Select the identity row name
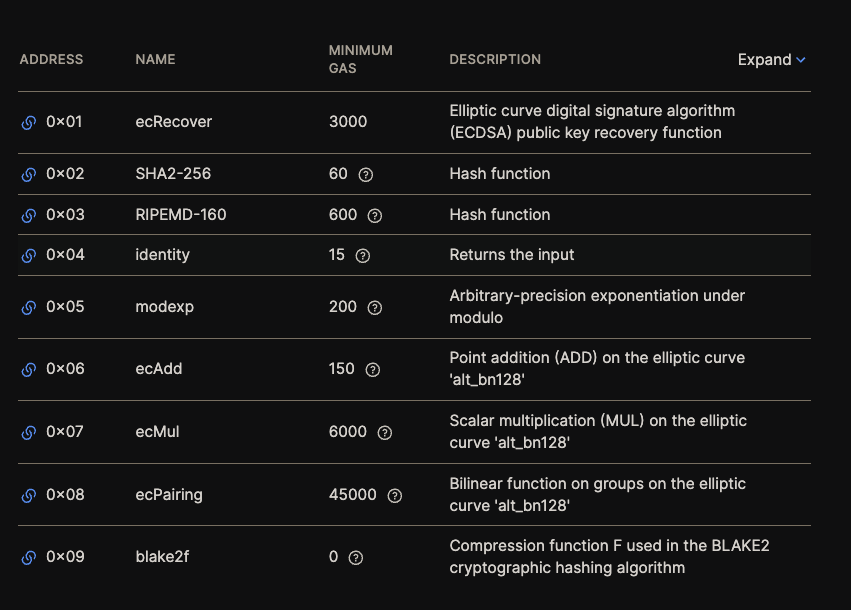851x610 pixels. point(162,255)
